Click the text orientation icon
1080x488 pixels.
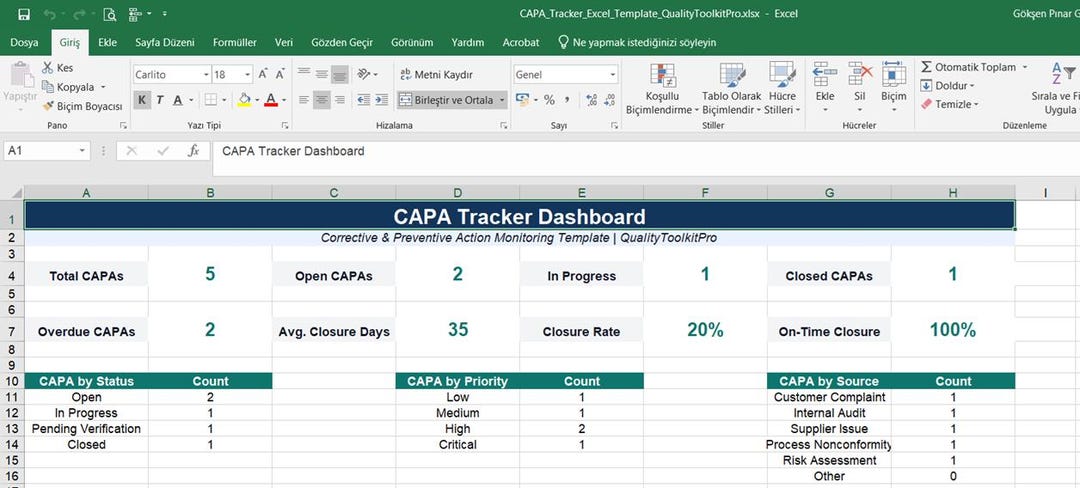pos(364,74)
